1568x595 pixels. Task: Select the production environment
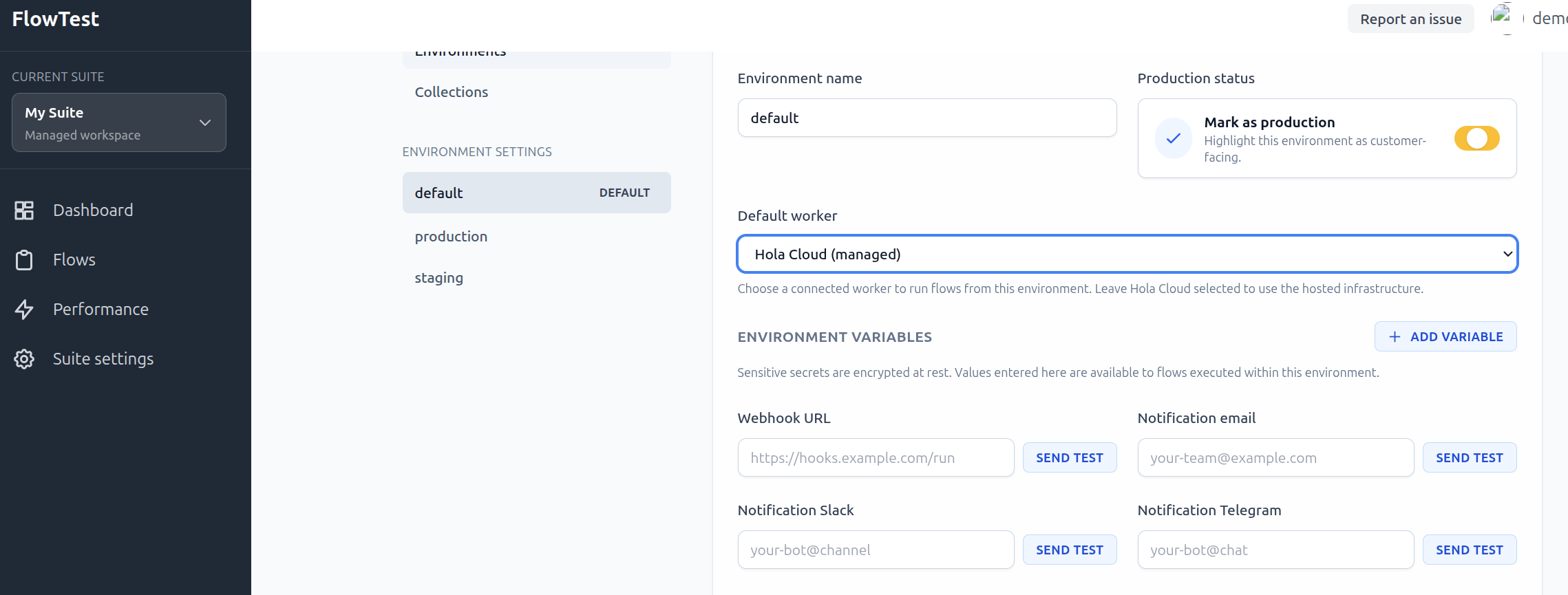click(x=451, y=236)
